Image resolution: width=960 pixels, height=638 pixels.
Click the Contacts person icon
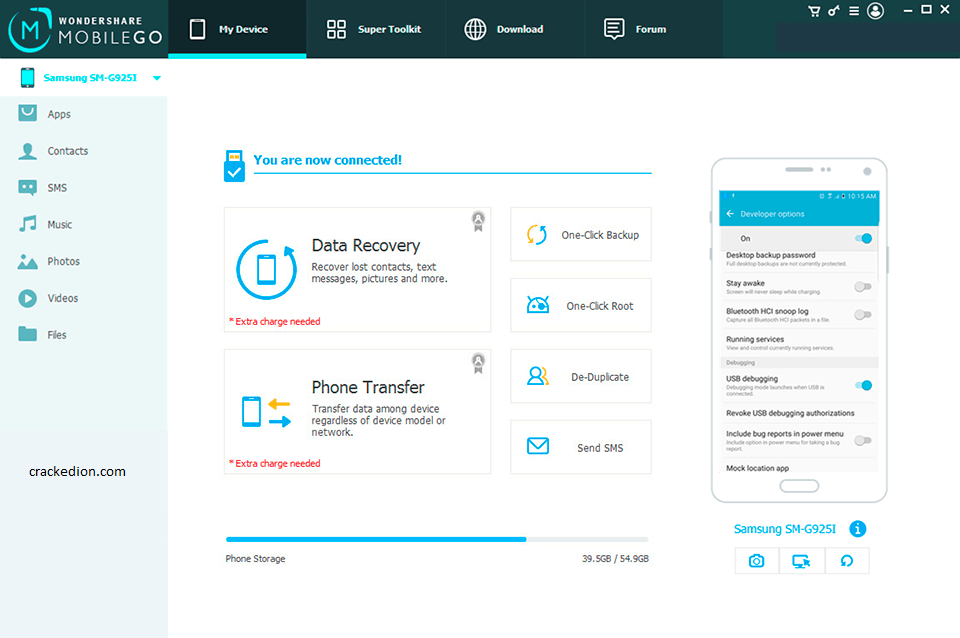[28, 151]
